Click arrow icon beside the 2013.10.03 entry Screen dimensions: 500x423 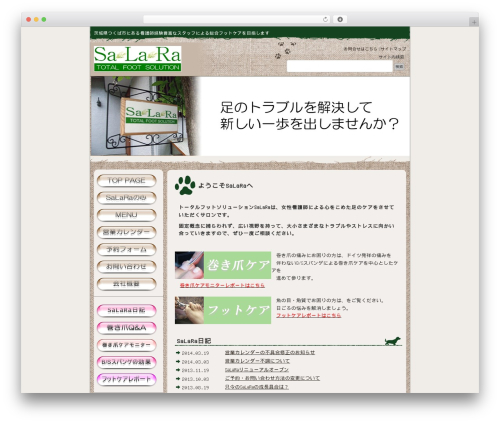pos(178,379)
